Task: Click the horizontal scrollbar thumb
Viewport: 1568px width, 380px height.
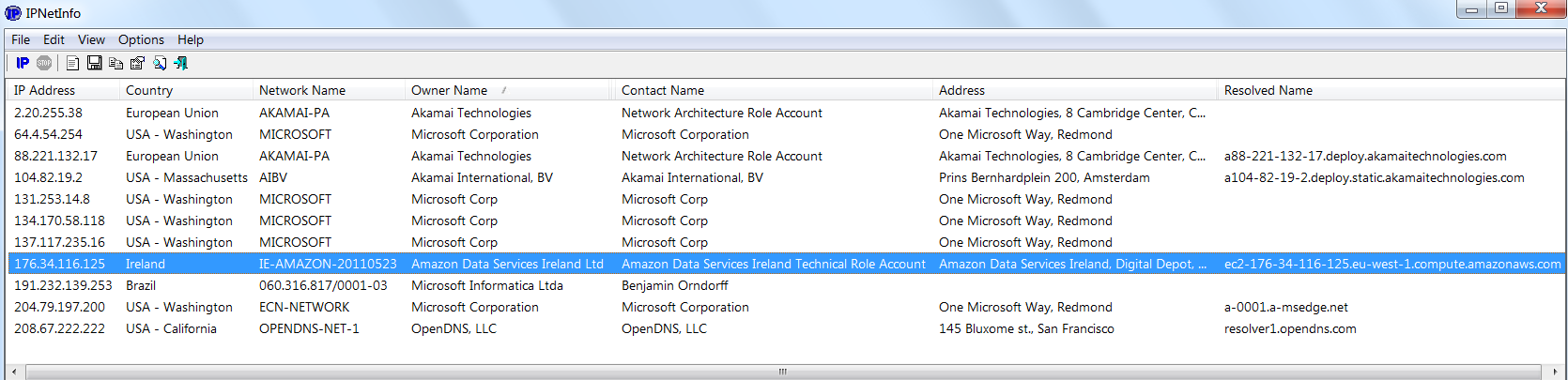Action: pyautogui.click(x=782, y=372)
